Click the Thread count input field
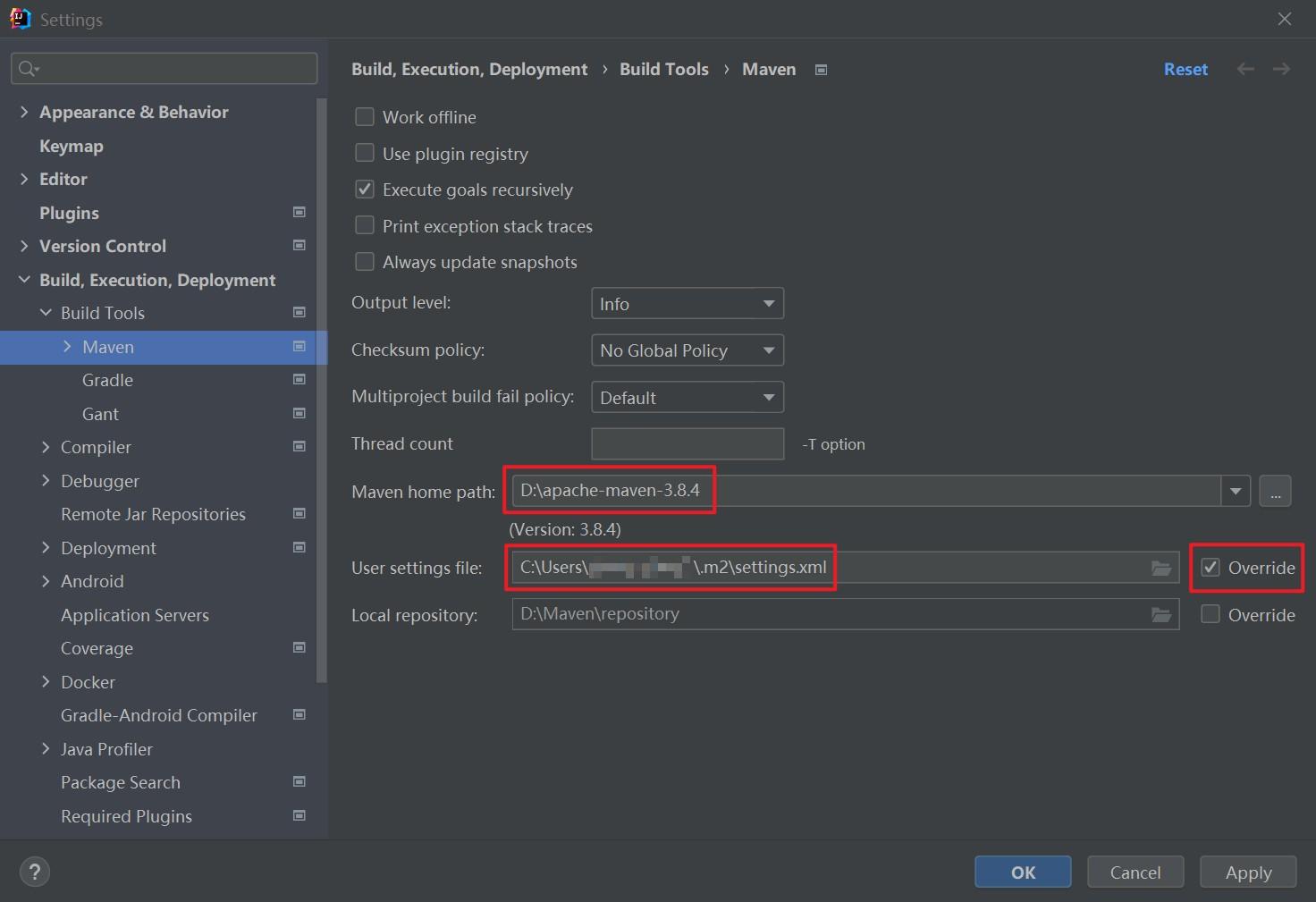 coord(687,443)
